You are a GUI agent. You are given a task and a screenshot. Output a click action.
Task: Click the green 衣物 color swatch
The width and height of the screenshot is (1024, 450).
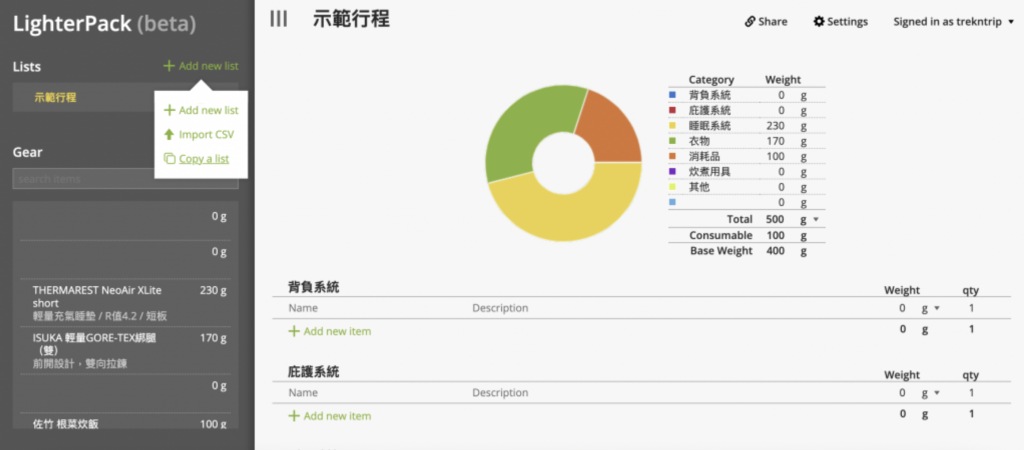(673, 141)
